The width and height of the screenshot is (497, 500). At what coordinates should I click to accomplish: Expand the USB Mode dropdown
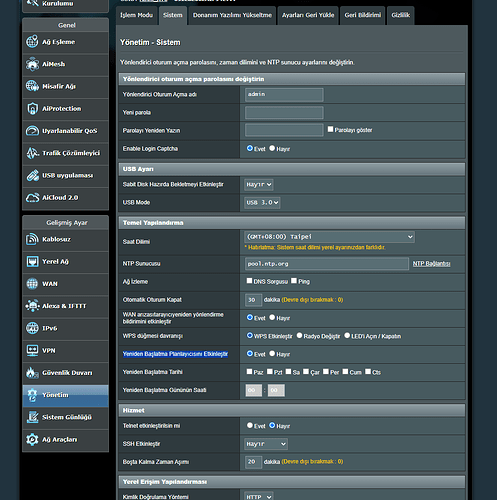click(x=262, y=202)
